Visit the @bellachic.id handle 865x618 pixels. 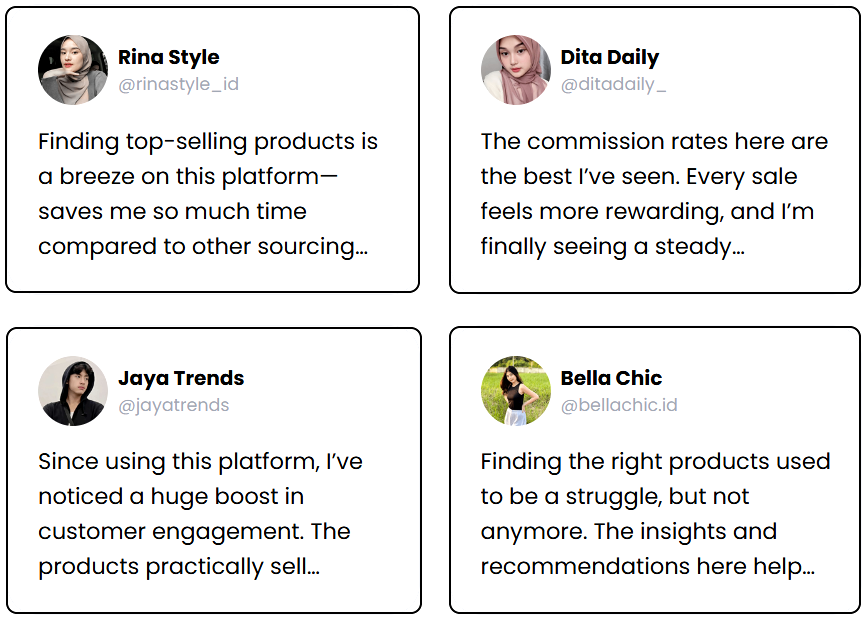tap(619, 405)
